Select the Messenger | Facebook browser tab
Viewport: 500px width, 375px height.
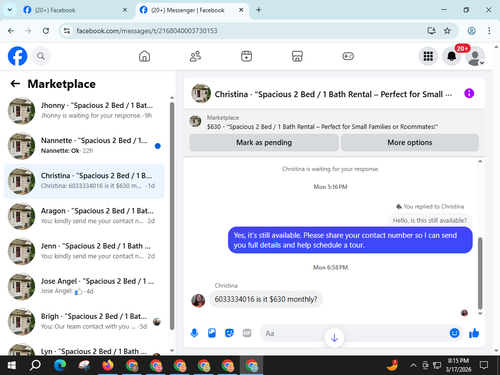192,10
